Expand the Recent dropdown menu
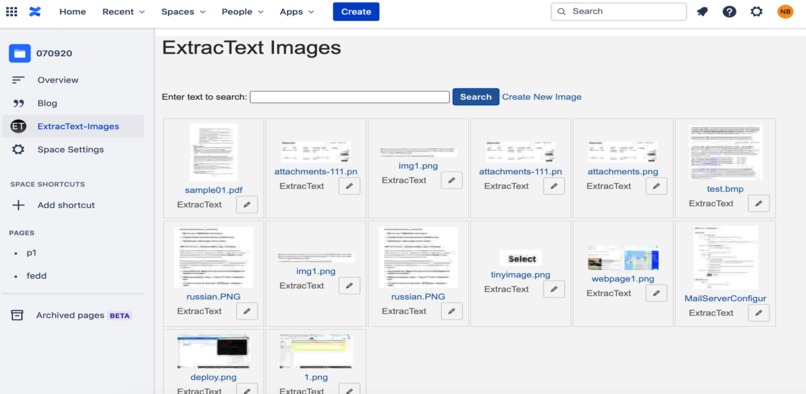The width and height of the screenshot is (806, 394). 123,11
